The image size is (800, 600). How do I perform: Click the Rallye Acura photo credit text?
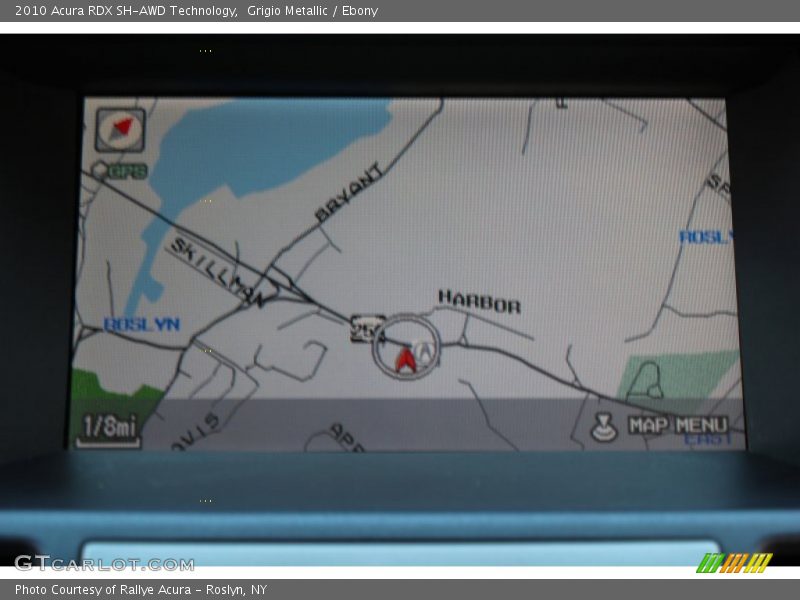[140, 590]
